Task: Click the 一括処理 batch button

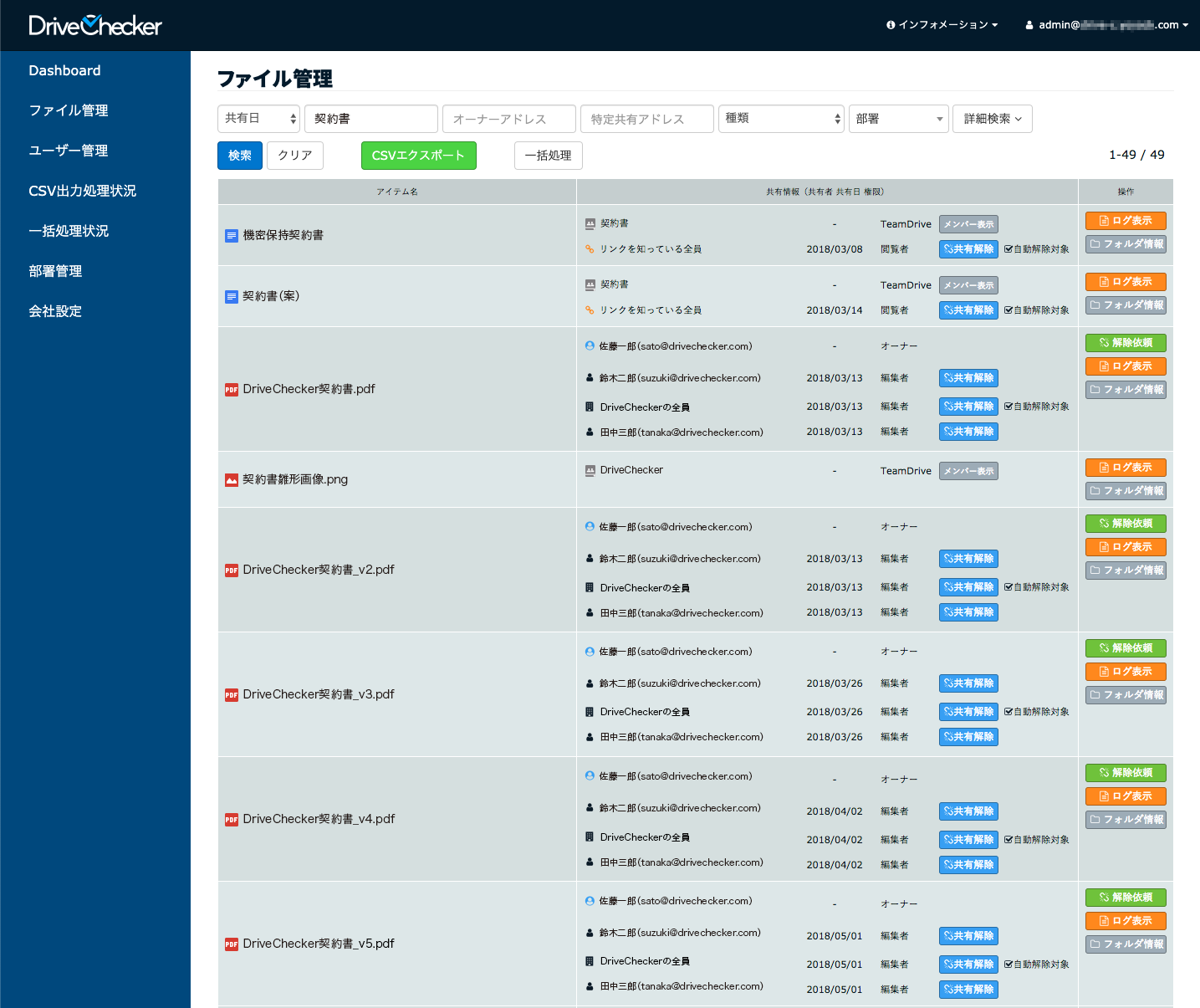Action: tap(549, 156)
